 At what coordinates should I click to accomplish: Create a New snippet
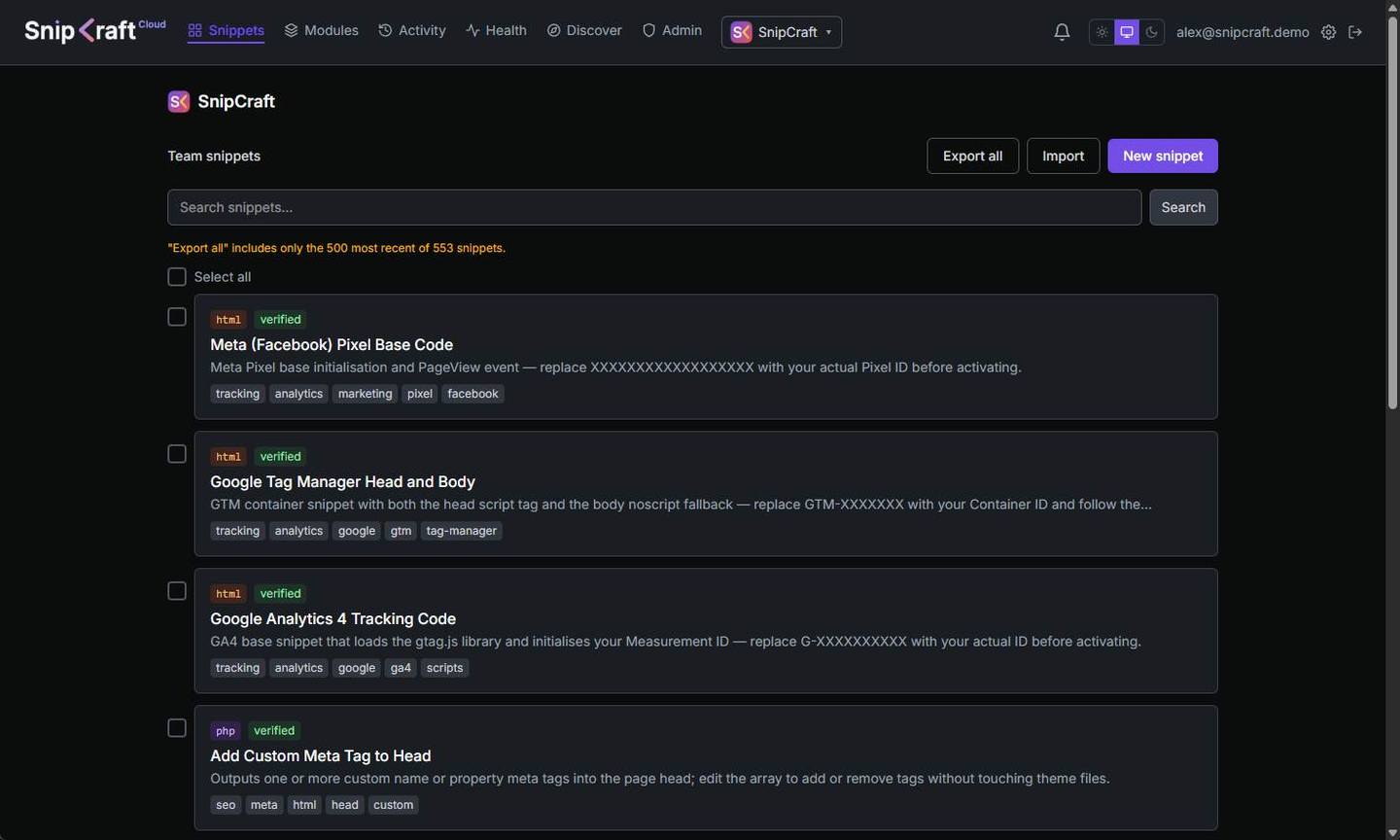pyautogui.click(x=1163, y=156)
